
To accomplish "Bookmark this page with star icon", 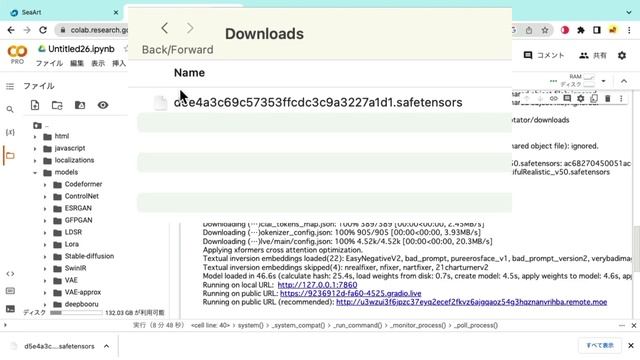I will 545,30.
